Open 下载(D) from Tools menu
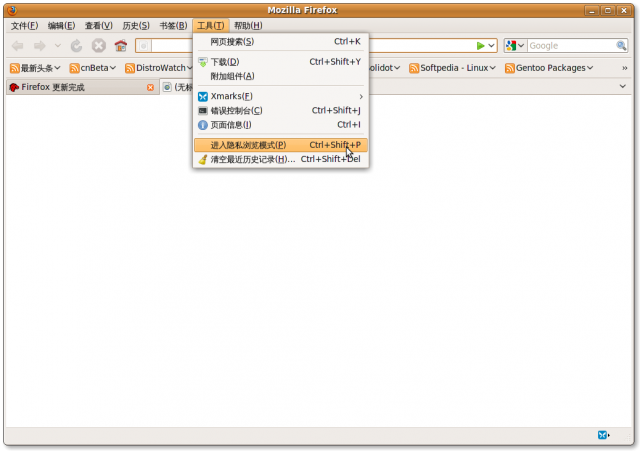640x451 pixels. point(281,62)
